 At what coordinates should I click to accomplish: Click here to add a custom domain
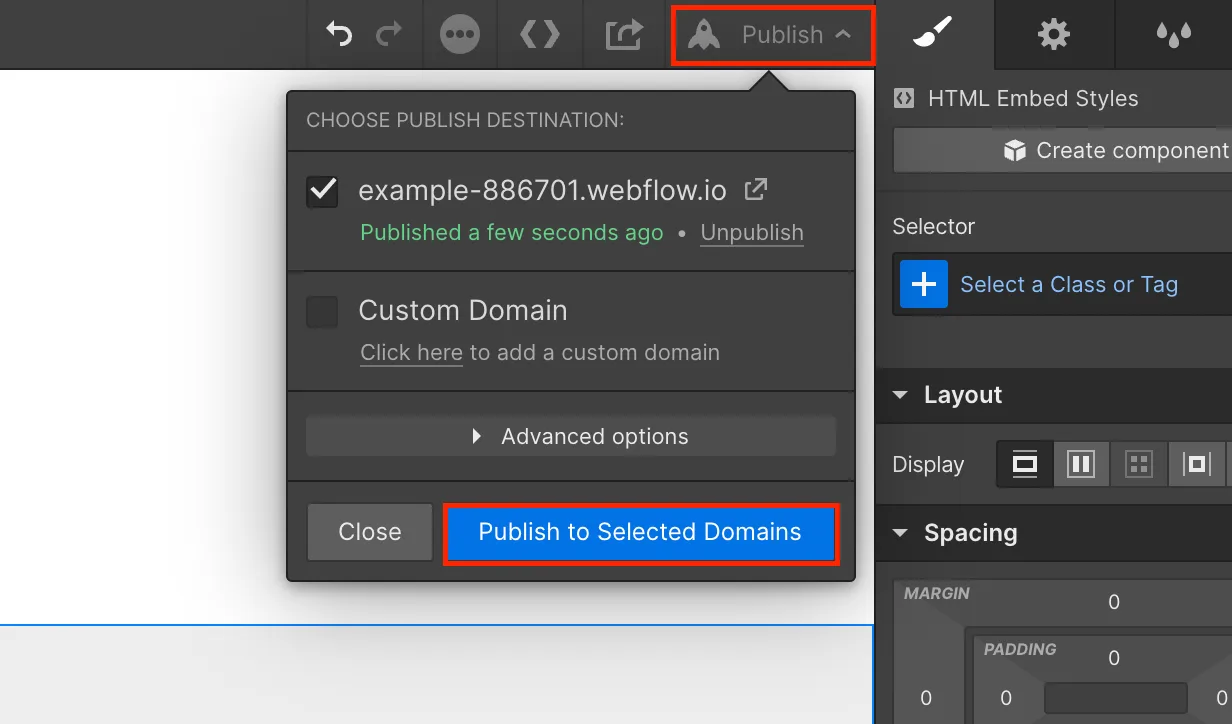click(411, 352)
